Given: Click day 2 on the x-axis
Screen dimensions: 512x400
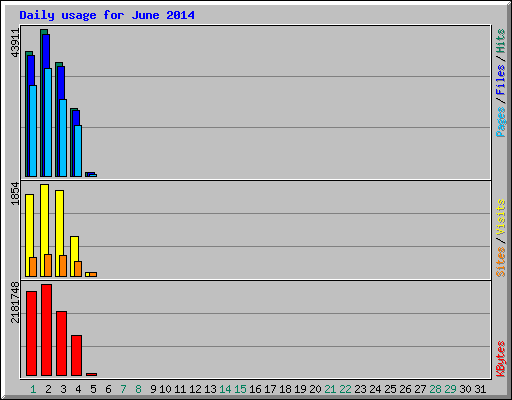Looking at the screenshot, I should click(x=48, y=389).
